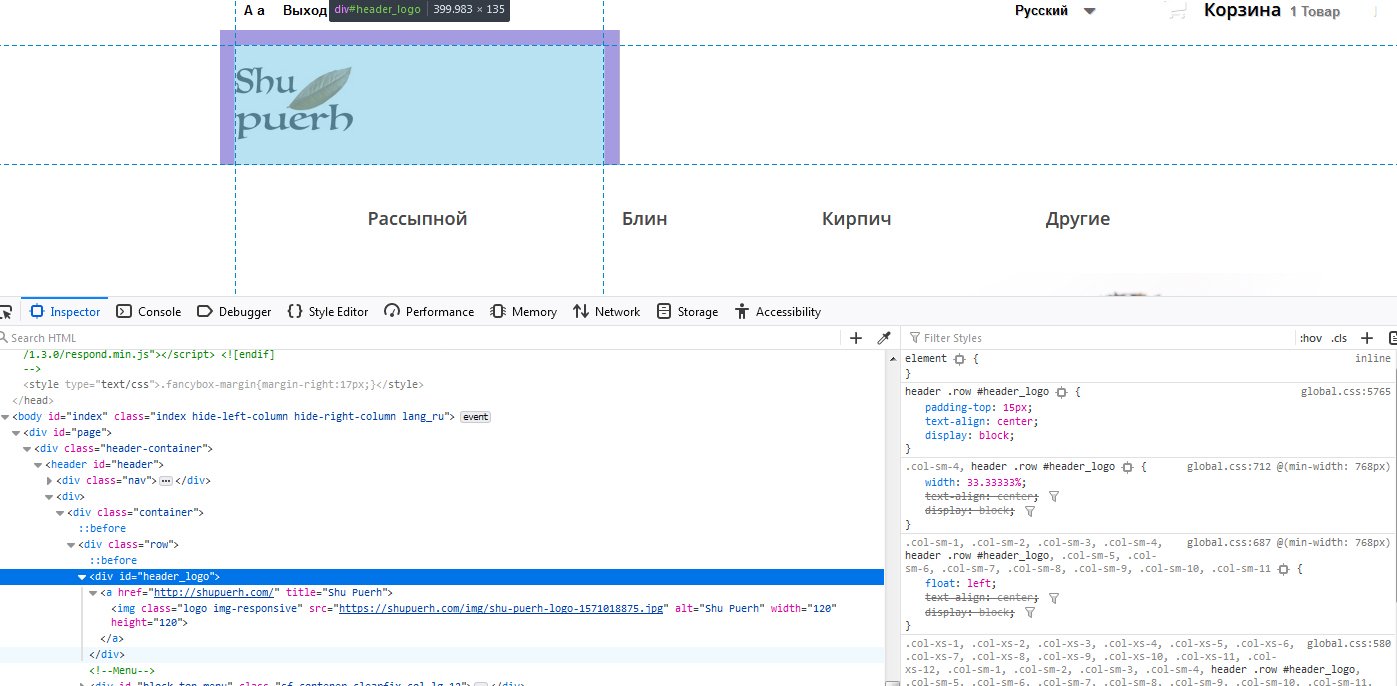Open source link global.css:580
The width and height of the screenshot is (1397, 686).
pyautogui.click(x=1348, y=644)
